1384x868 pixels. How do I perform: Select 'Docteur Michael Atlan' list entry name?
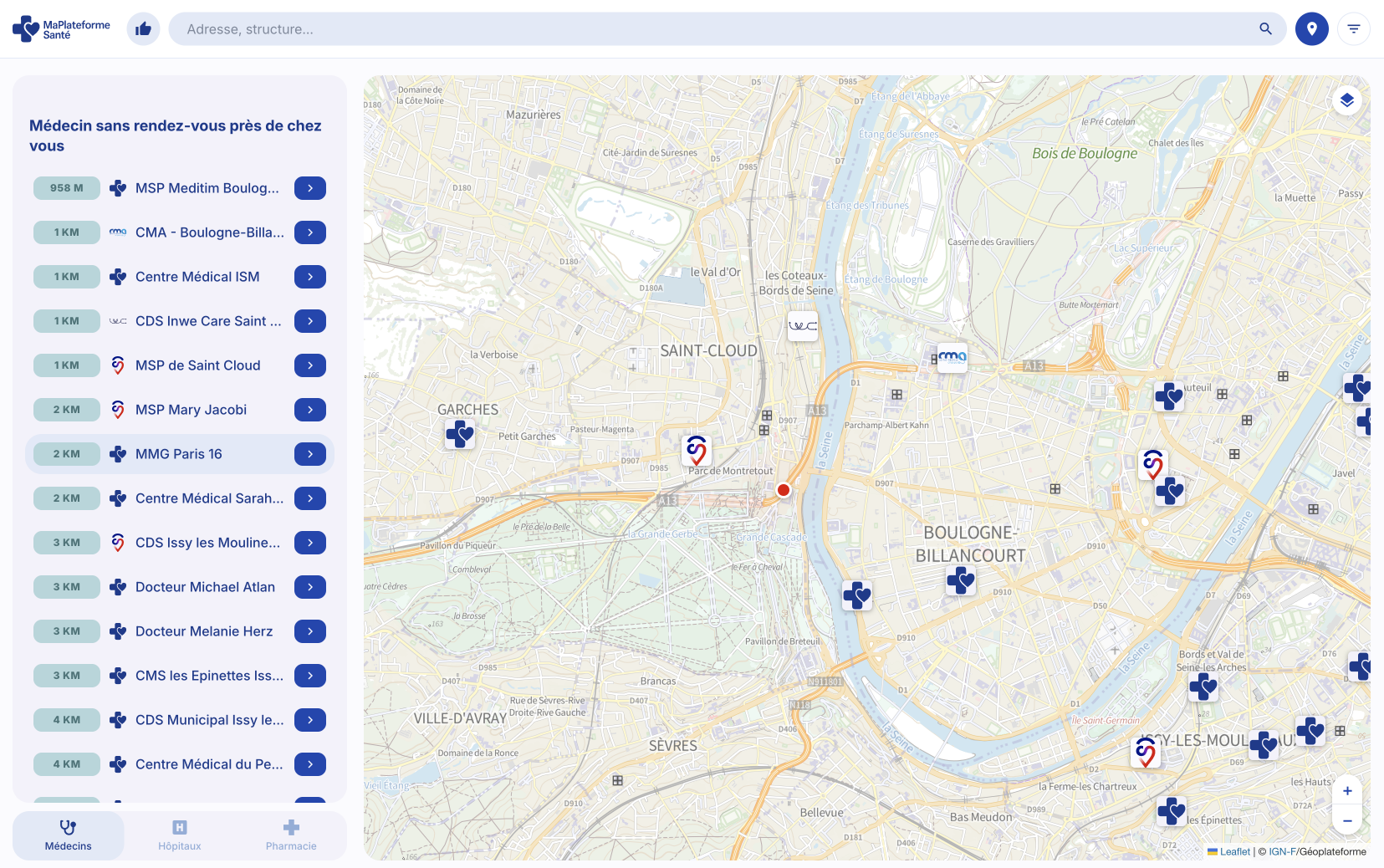pos(205,587)
